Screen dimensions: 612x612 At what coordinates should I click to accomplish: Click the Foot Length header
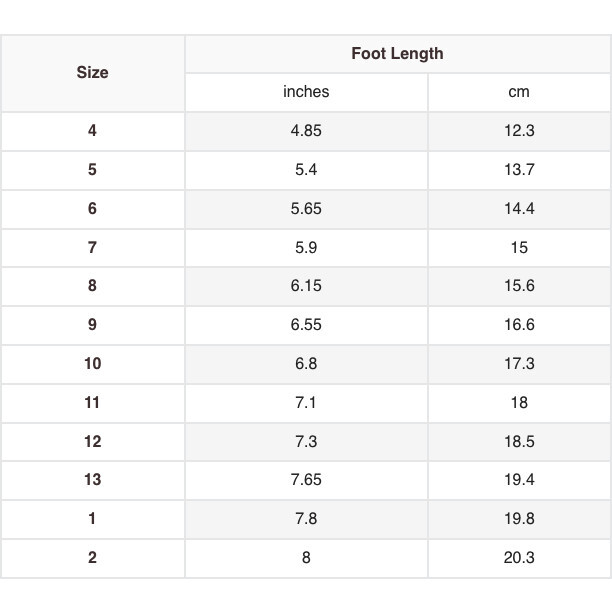397,54
